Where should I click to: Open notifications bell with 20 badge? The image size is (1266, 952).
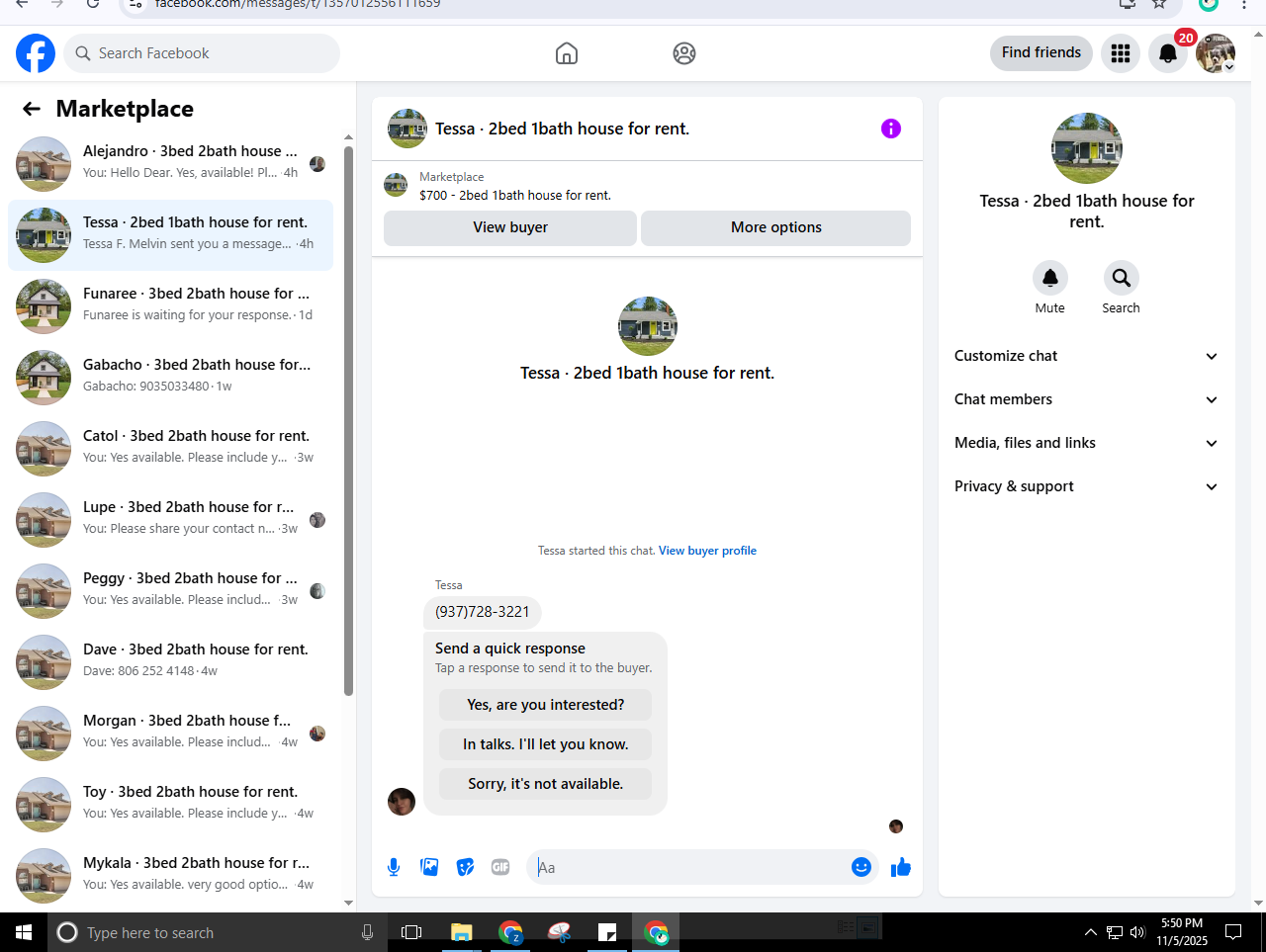click(1168, 53)
